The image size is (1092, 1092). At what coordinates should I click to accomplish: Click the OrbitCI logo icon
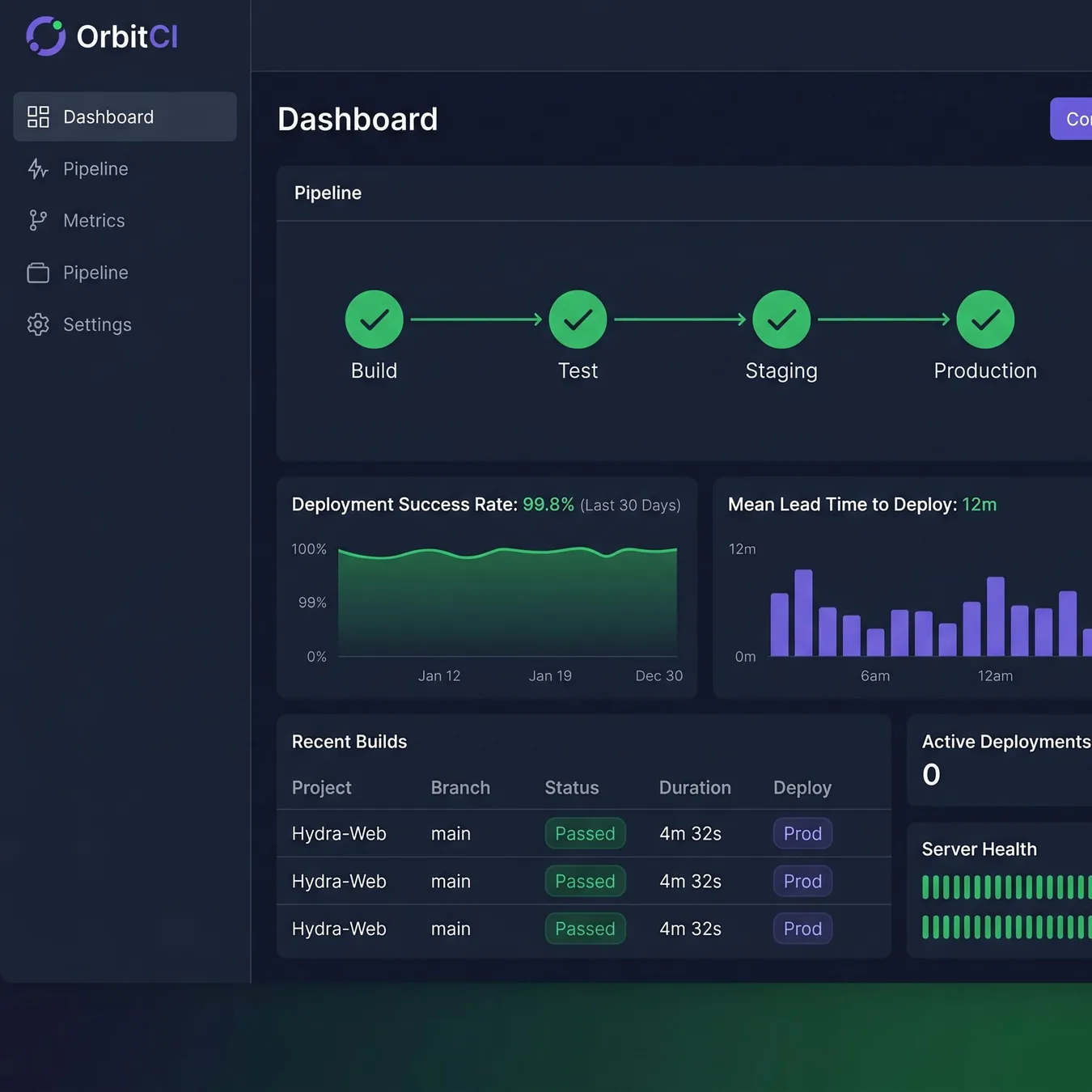[x=45, y=36]
